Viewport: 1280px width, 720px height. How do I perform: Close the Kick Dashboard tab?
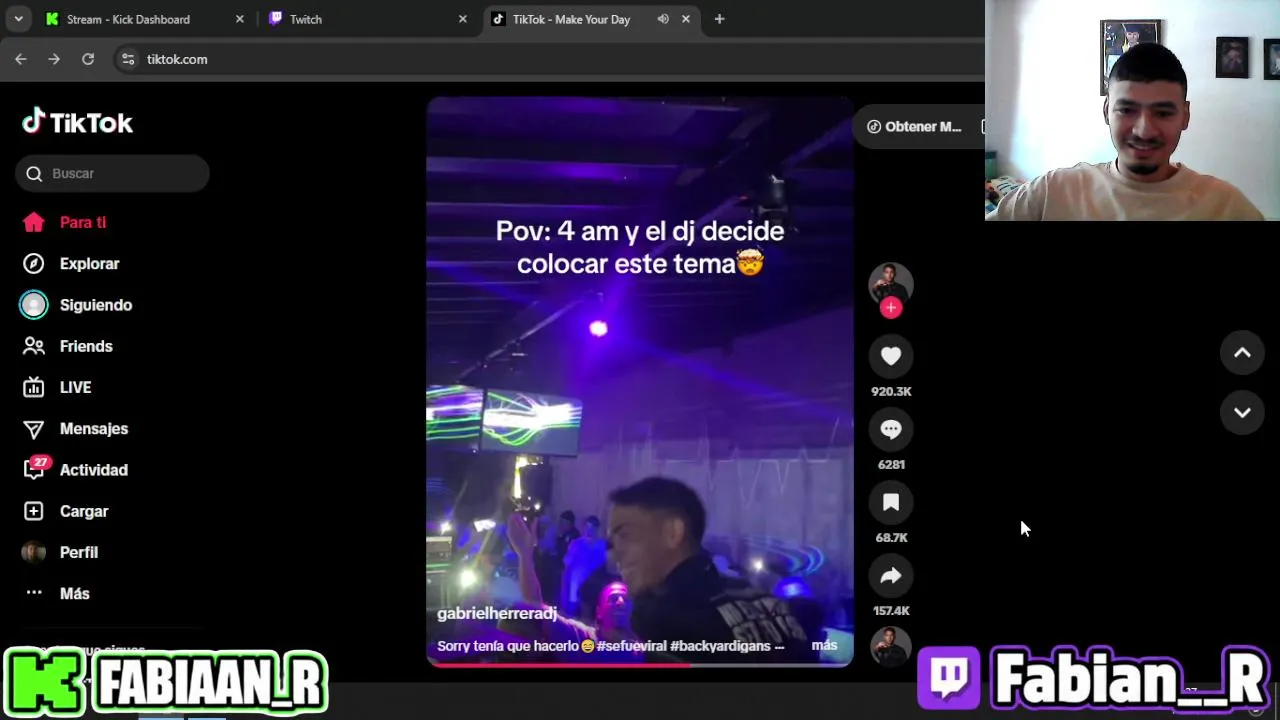pyautogui.click(x=239, y=19)
